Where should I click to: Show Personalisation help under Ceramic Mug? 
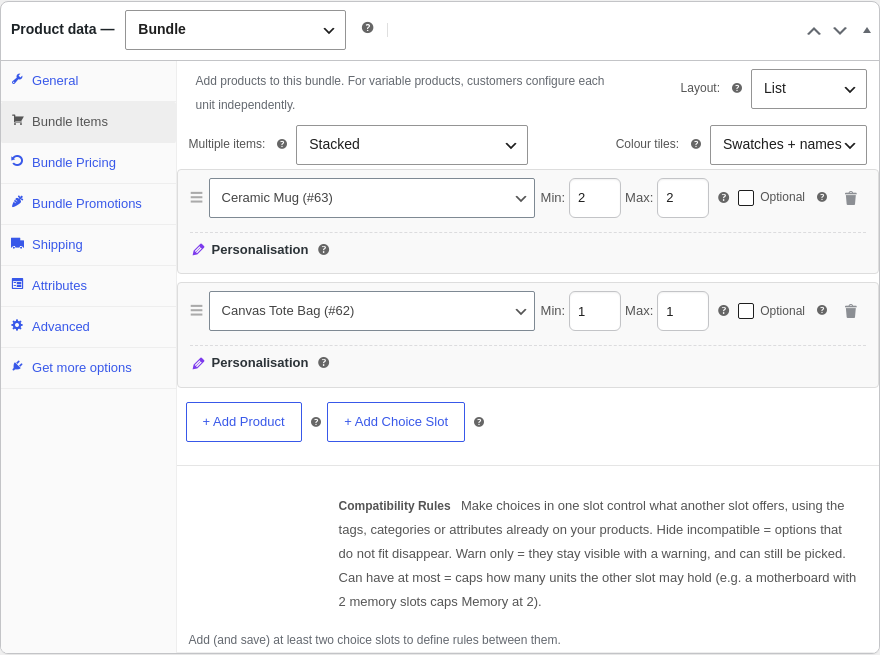(323, 250)
